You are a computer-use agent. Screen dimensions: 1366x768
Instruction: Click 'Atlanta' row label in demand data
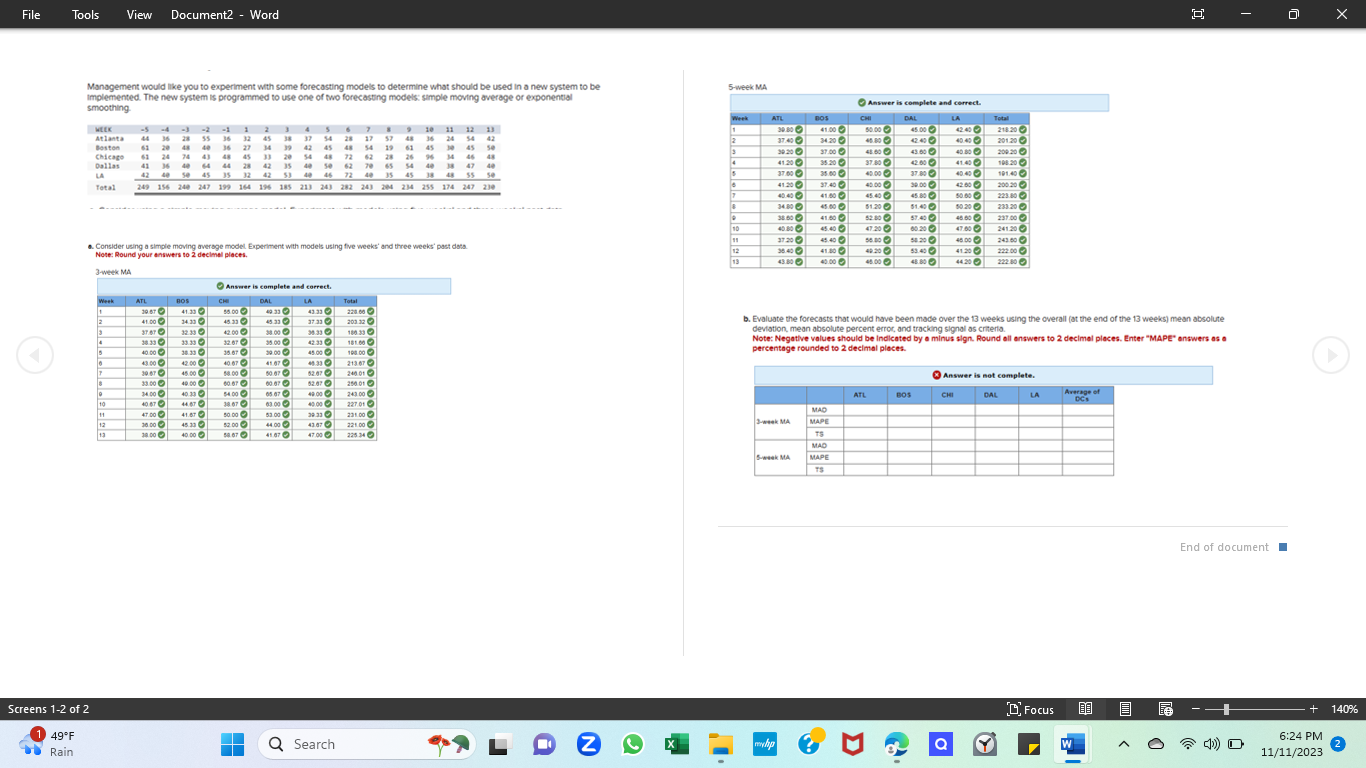(x=108, y=138)
